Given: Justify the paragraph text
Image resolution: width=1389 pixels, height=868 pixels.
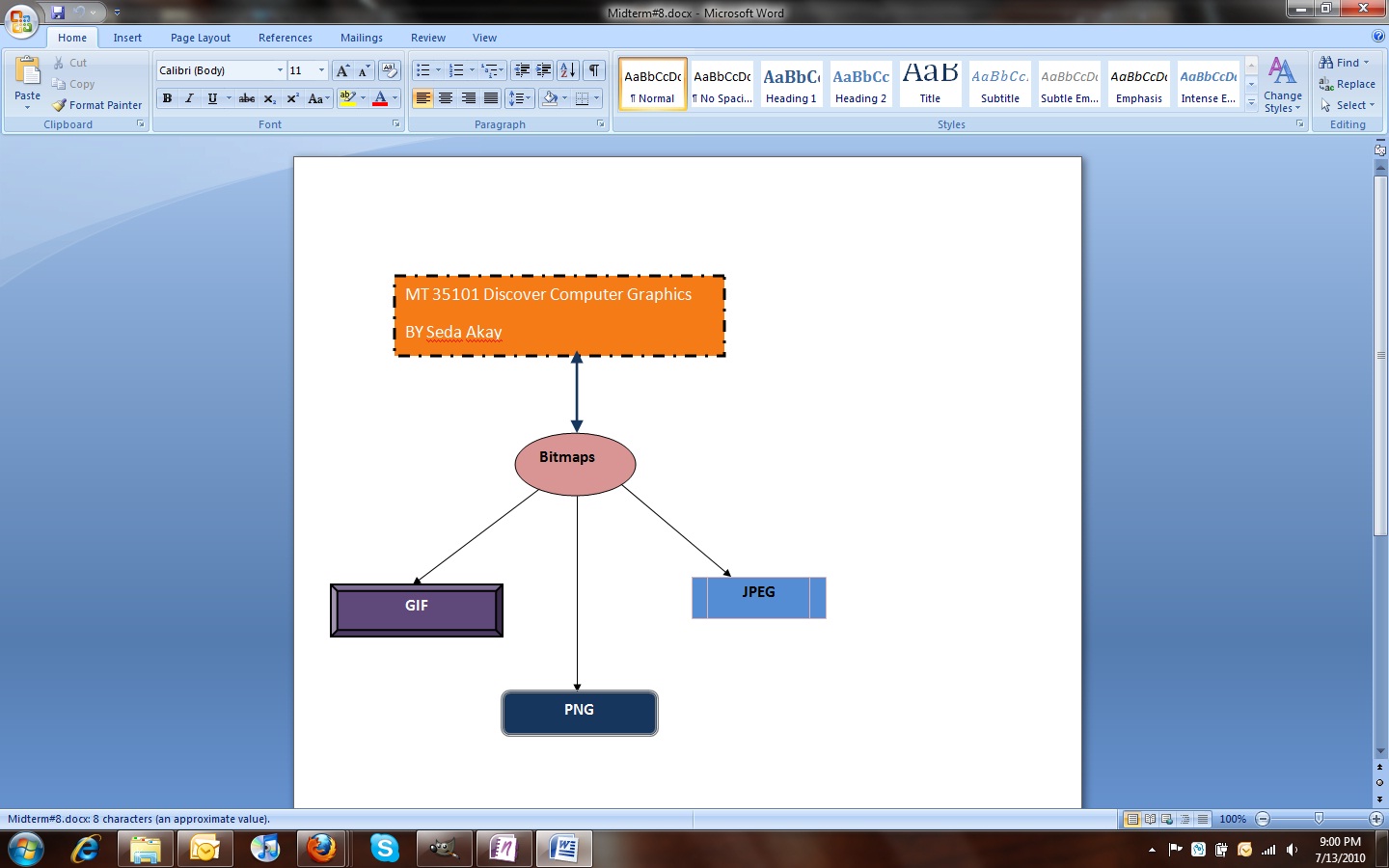Looking at the screenshot, I should pos(491,97).
